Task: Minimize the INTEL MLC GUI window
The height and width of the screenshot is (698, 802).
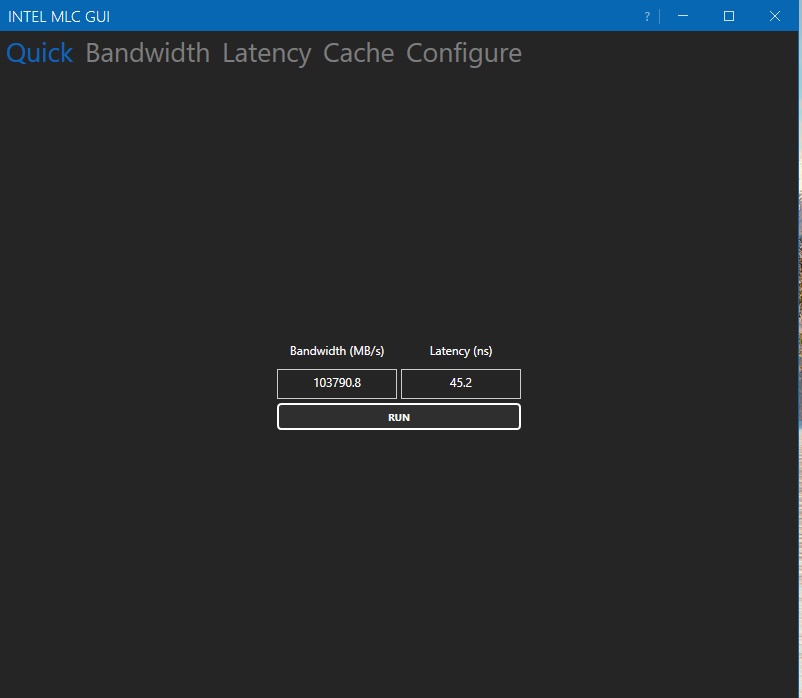Action: pyautogui.click(x=683, y=16)
